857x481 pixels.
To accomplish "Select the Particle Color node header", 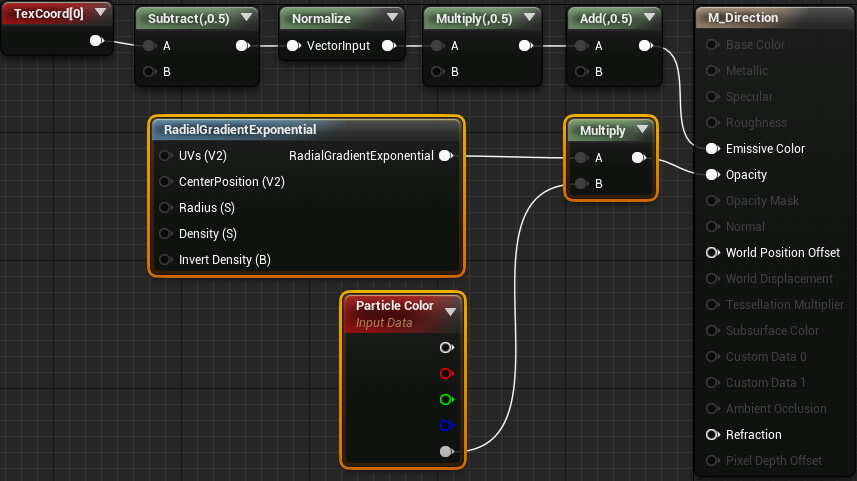I will click(403, 314).
